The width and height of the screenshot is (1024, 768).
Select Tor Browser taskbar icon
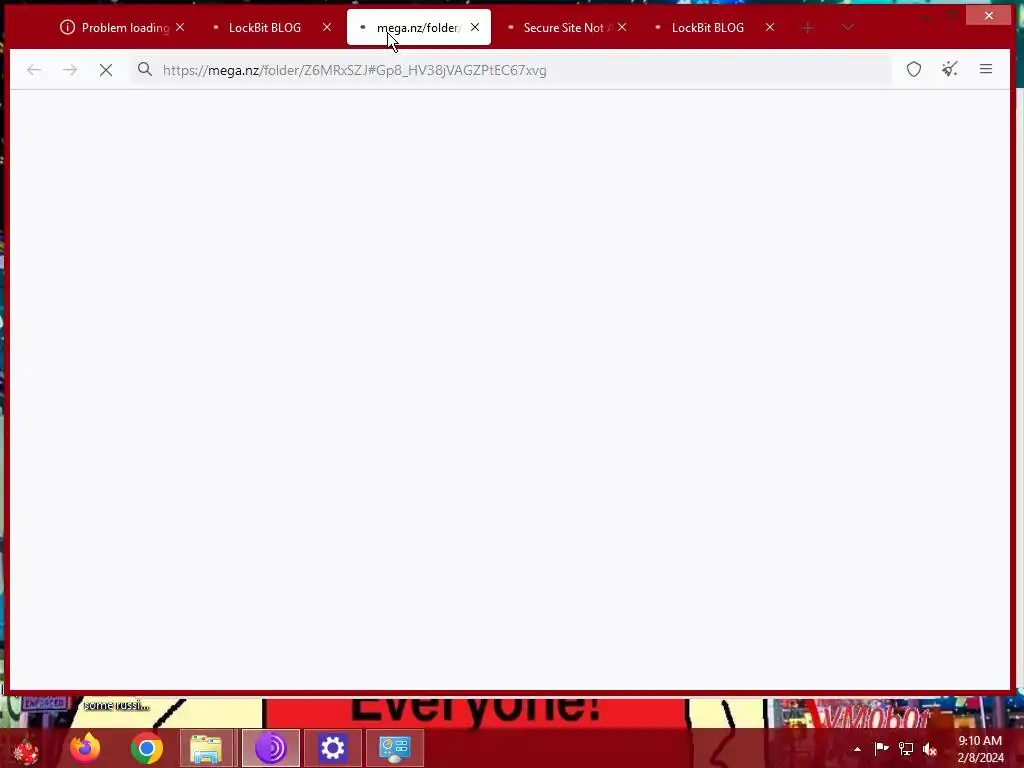click(x=271, y=748)
